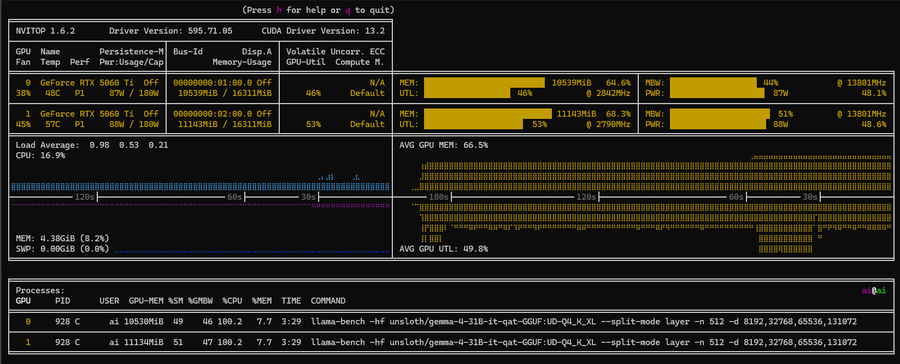This screenshot has width=900, height=364.
Task: Click the AVG GPU UTL: 49.8% label
Action: click(x=444, y=249)
